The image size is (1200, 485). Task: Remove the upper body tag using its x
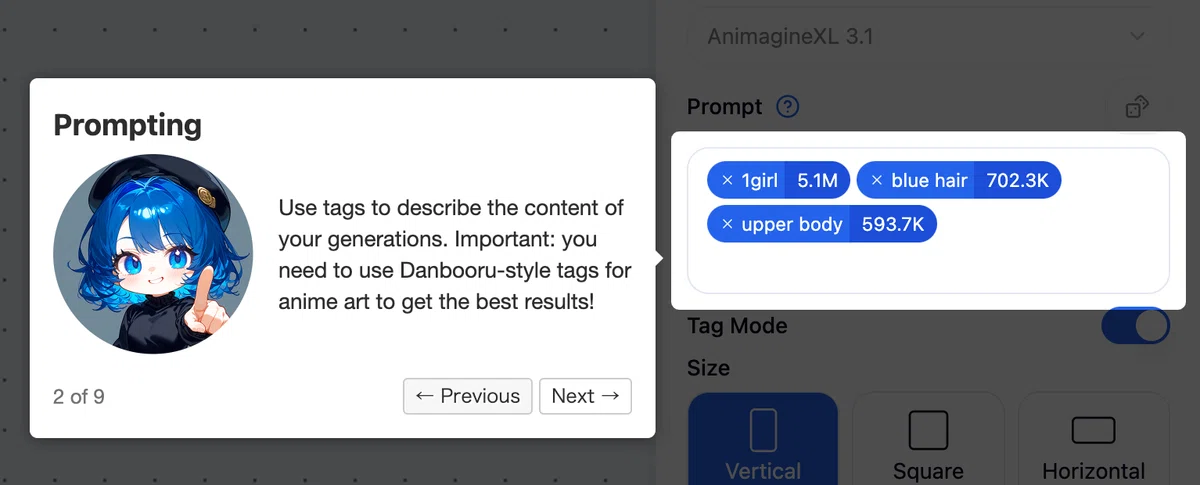click(727, 224)
